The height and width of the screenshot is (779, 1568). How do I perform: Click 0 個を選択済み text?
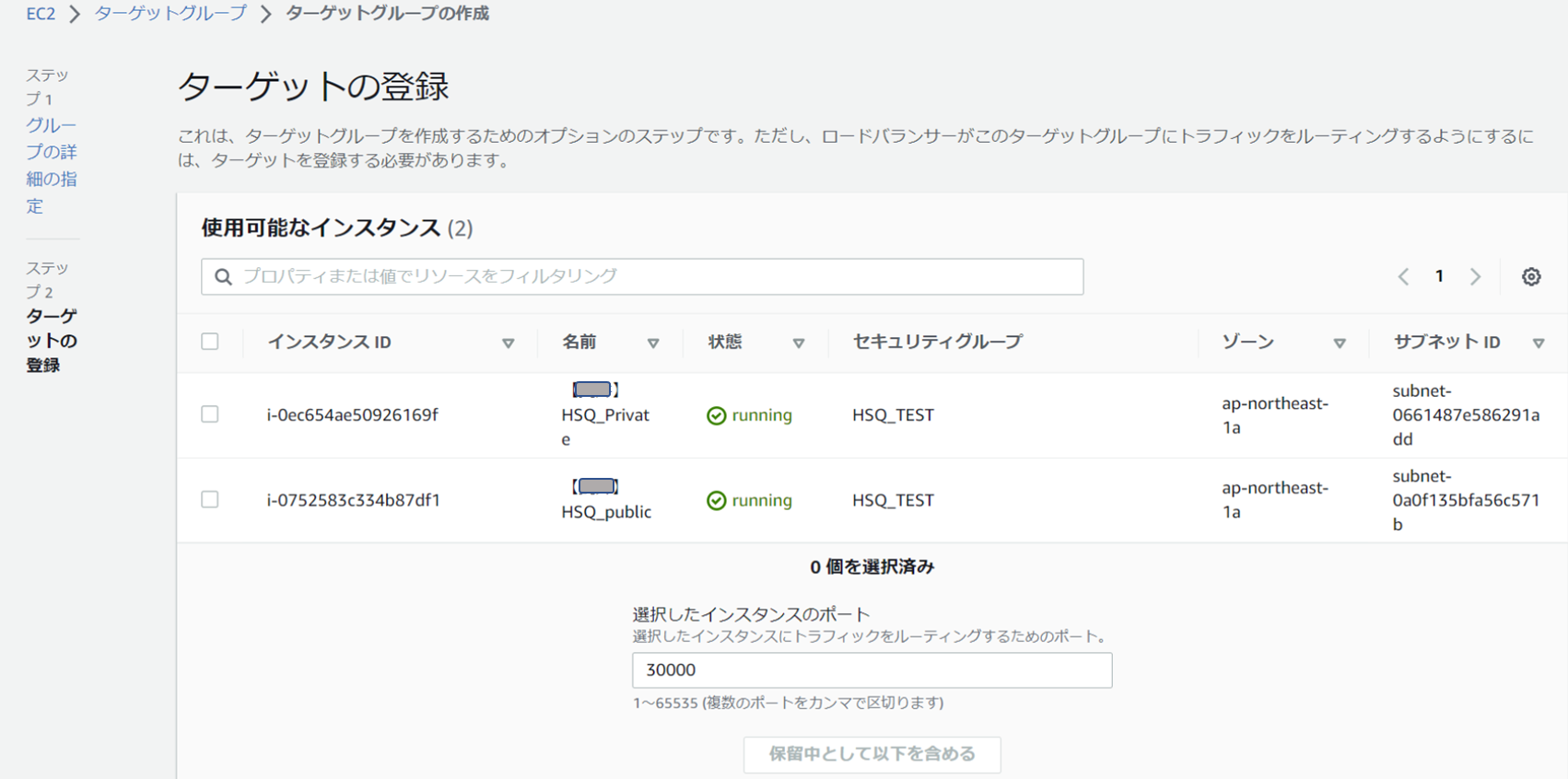[x=872, y=567]
